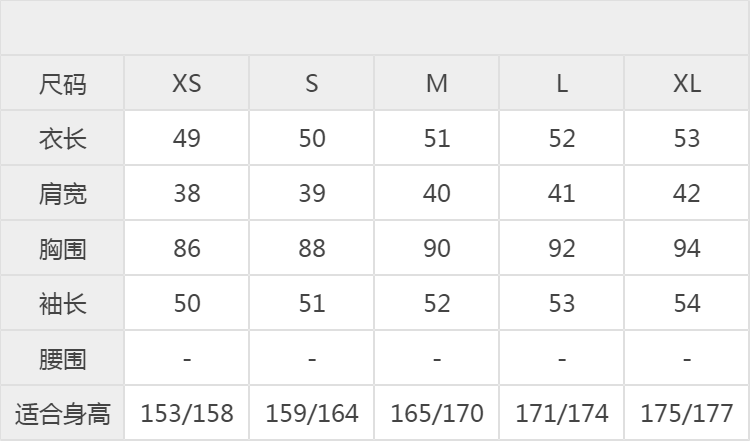Viewport: 750px width, 441px height.
Task: Click the 适合身高 row label
Action: tap(62, 414)
